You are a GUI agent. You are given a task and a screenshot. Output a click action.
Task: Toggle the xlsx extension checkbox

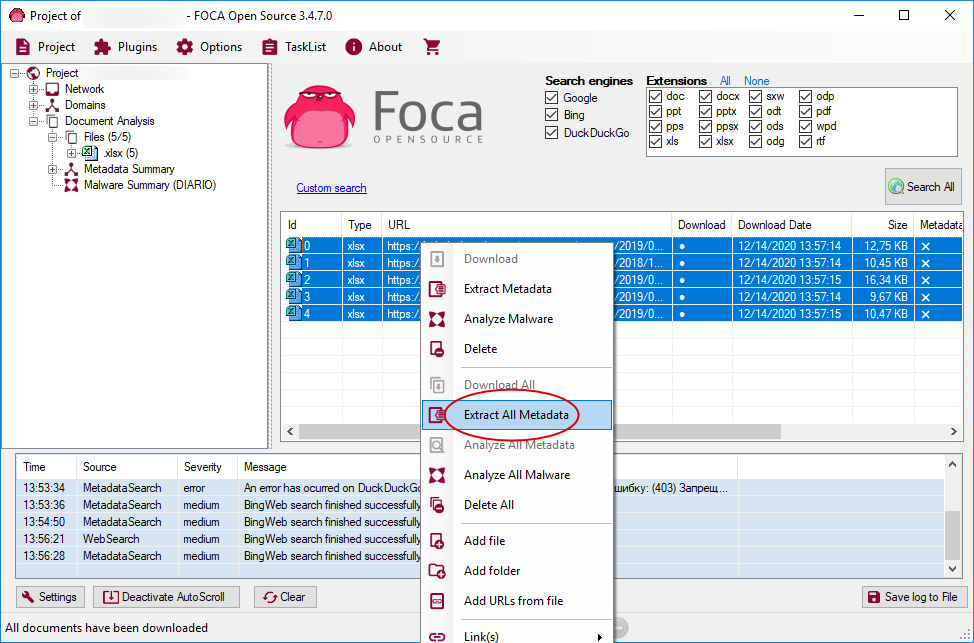pos(705,142)
